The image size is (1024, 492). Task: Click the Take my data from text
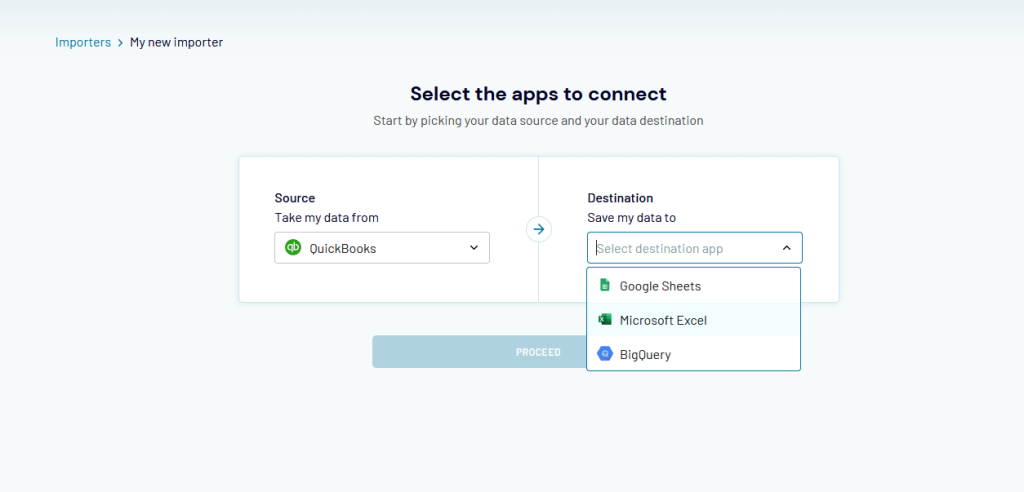click(327, 218)
